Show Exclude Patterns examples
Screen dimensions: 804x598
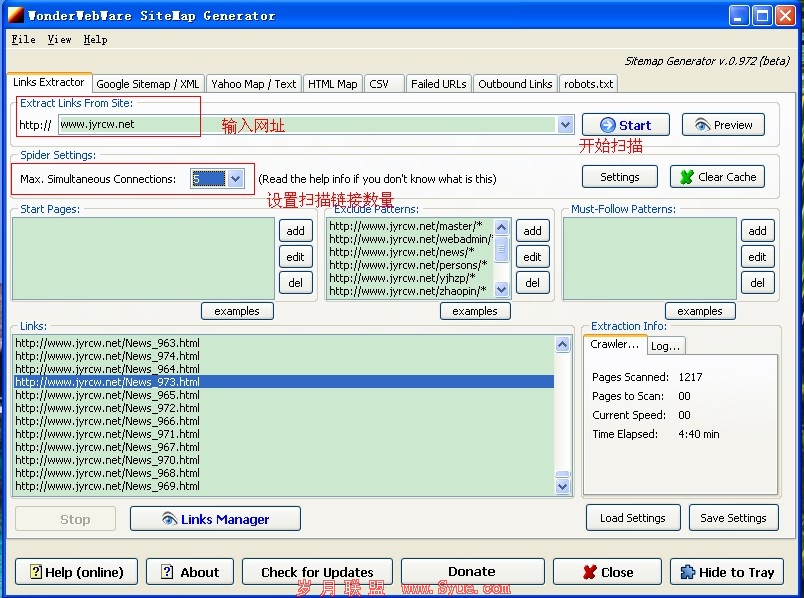coord(475,311)
